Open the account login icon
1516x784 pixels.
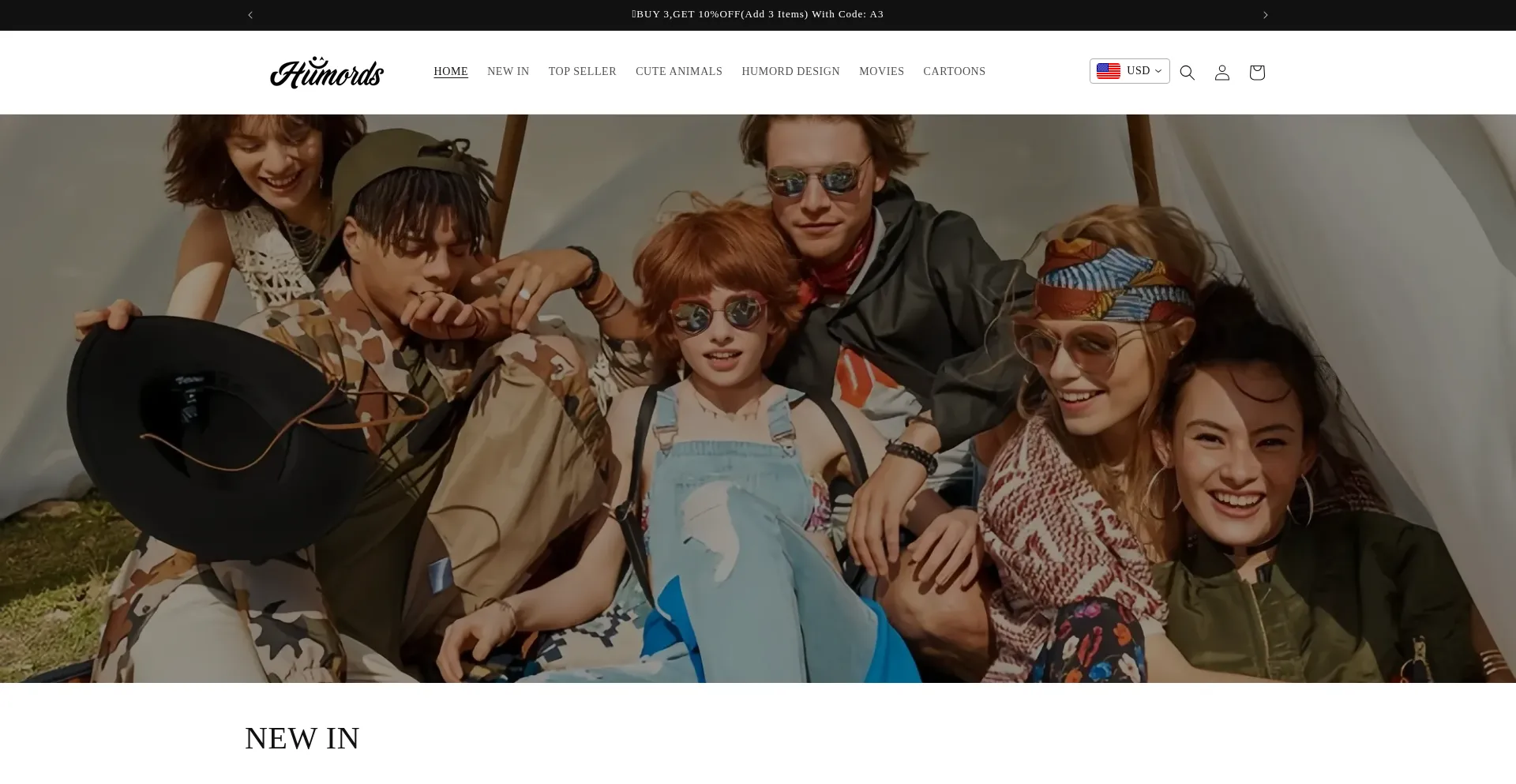[1221, 73]
